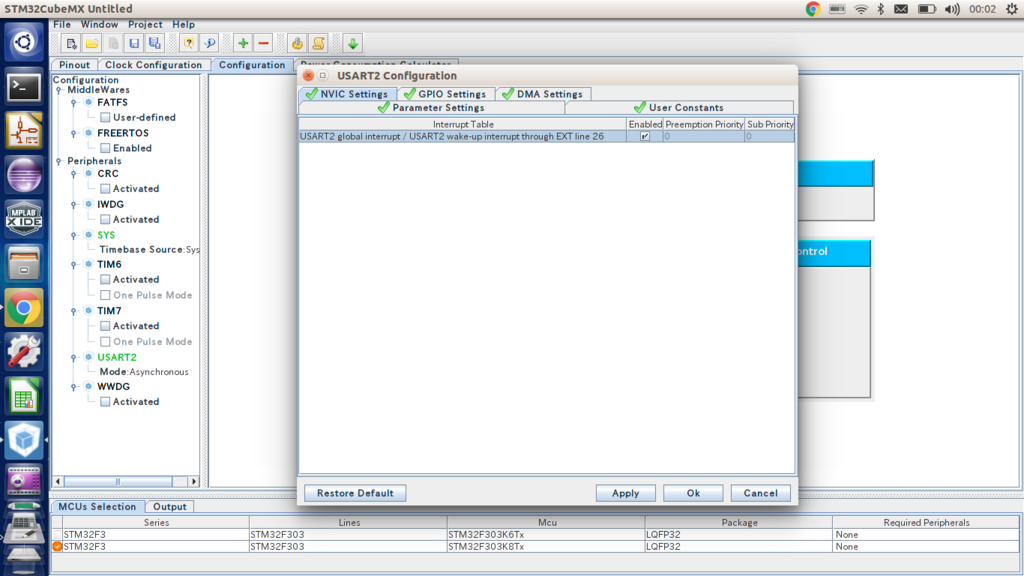Open Ubuntu Dash from the launcher

[x=24, y=42]
